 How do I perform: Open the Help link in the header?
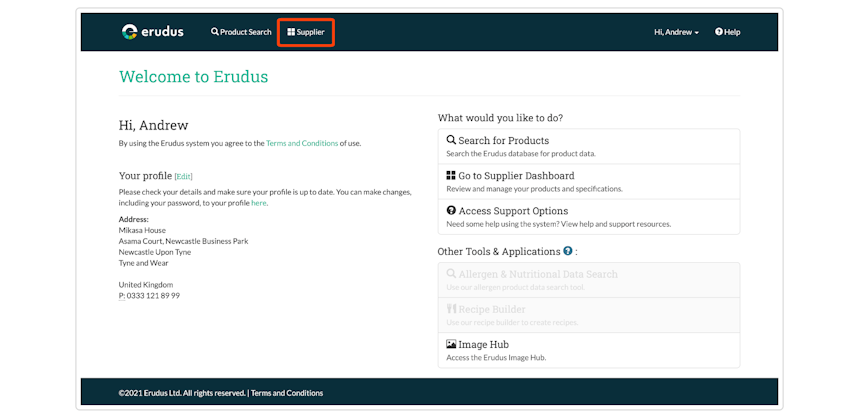727,32
